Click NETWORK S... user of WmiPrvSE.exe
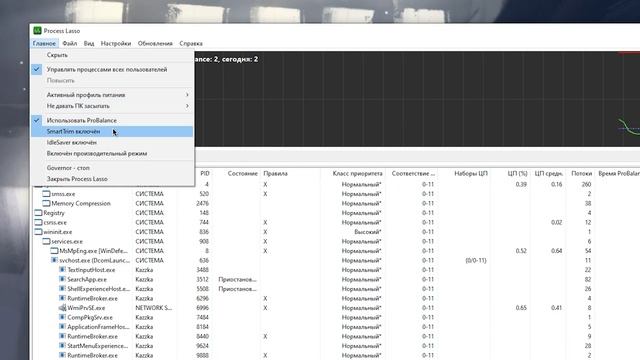Image resolution: width=640 pixels, height=360 pixels. (x=153, y=308)
